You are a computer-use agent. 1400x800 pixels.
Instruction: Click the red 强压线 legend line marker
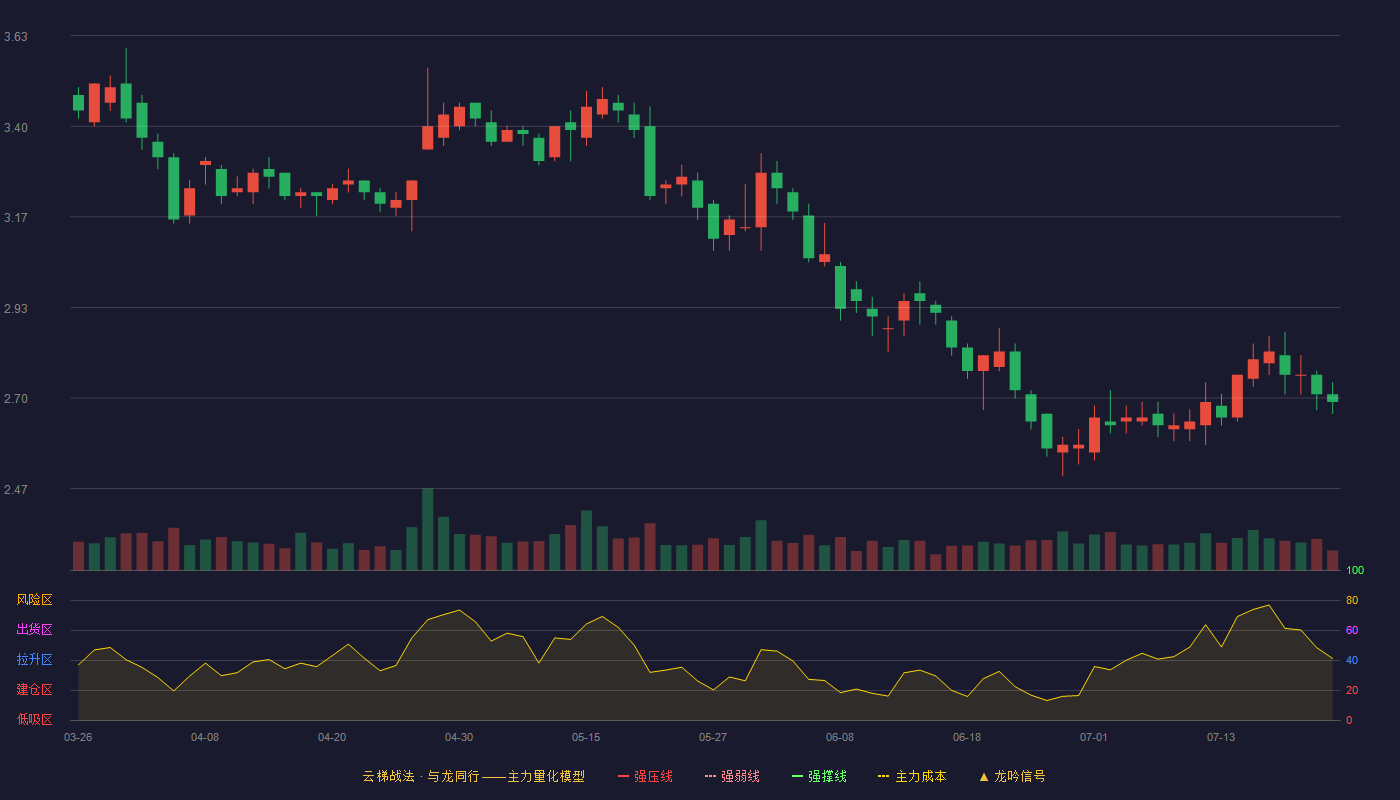click(x=623, y=776)
